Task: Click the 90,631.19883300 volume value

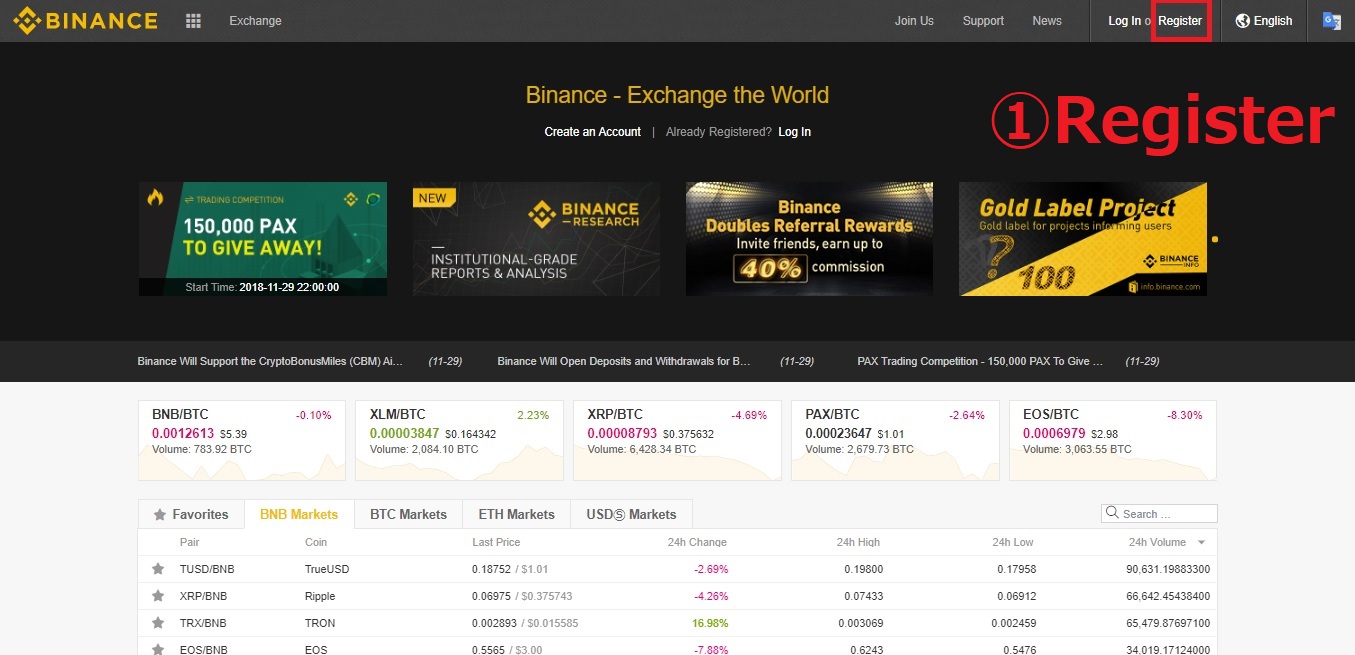Action: [1168, 569]
